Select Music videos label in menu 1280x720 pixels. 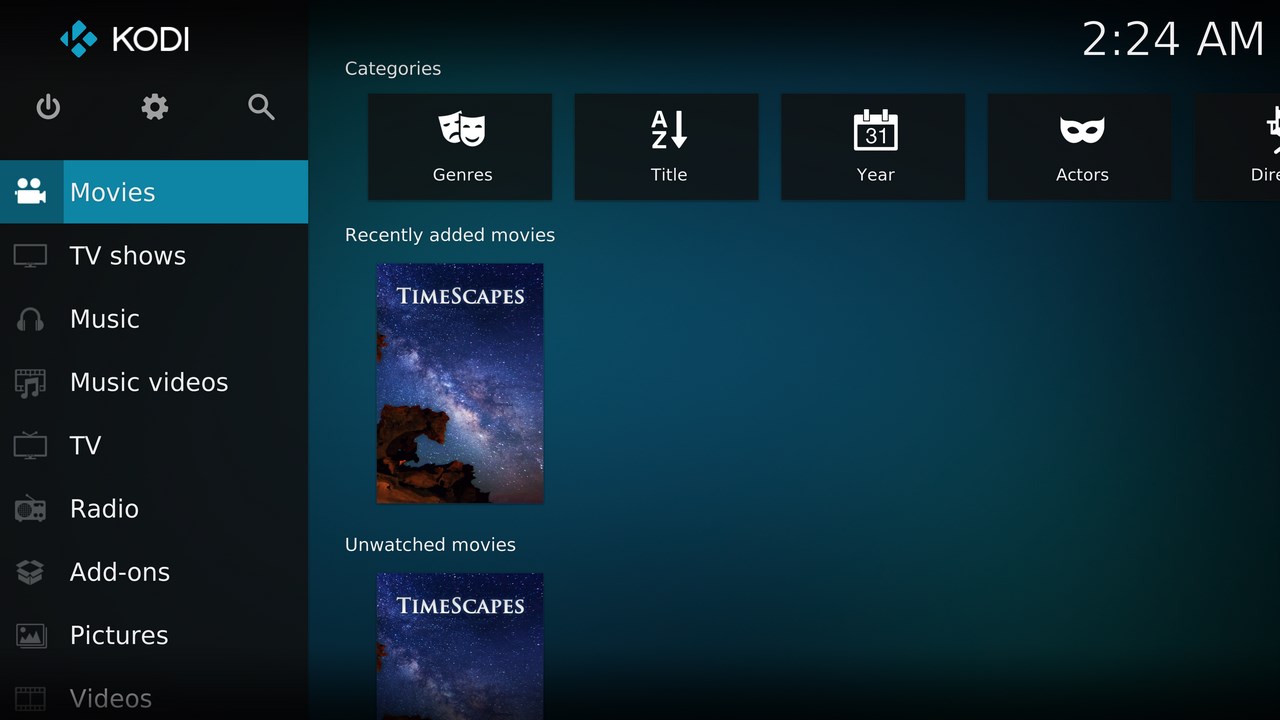tap(149, 382)
